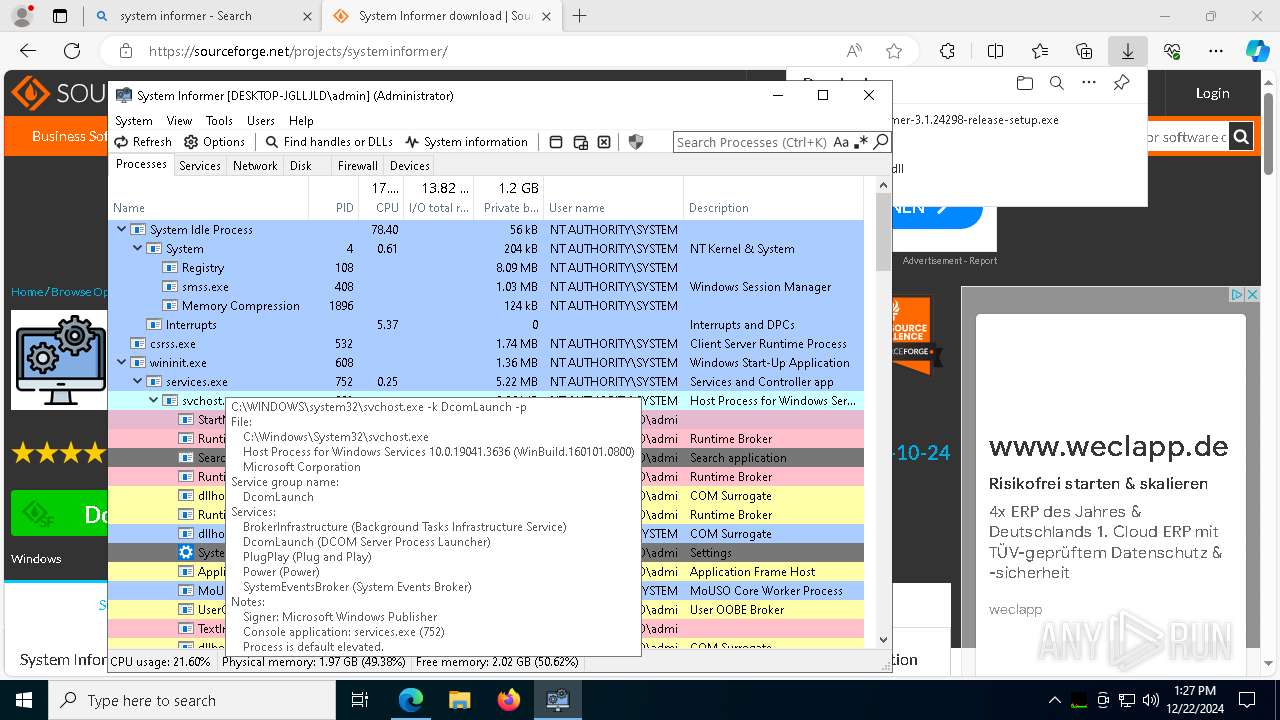Click Login link on SourceForge page
The height and width of the screenshot is (720, 1280).
(x=1212, y=93)
